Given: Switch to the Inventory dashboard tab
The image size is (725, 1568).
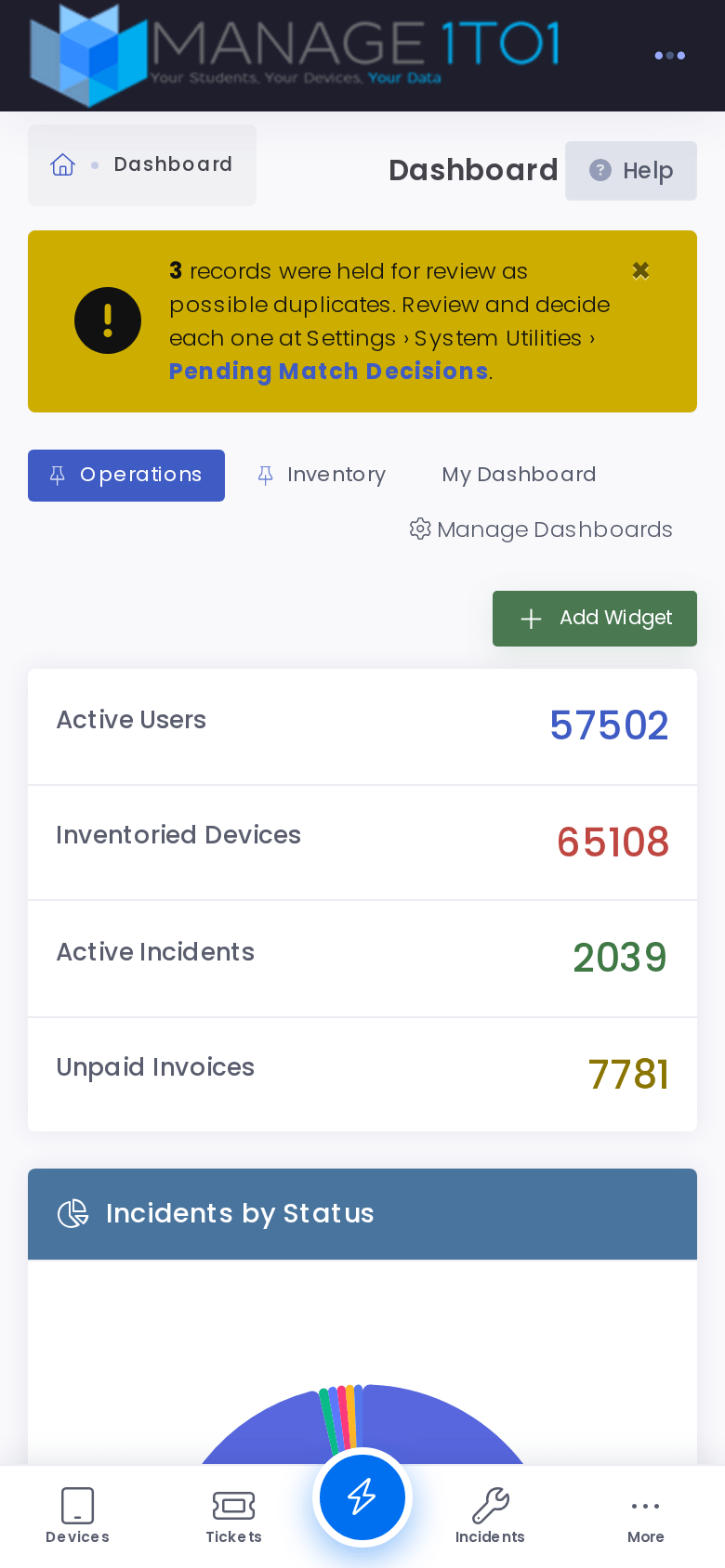Looking at the screenshot, I should 322,476.
